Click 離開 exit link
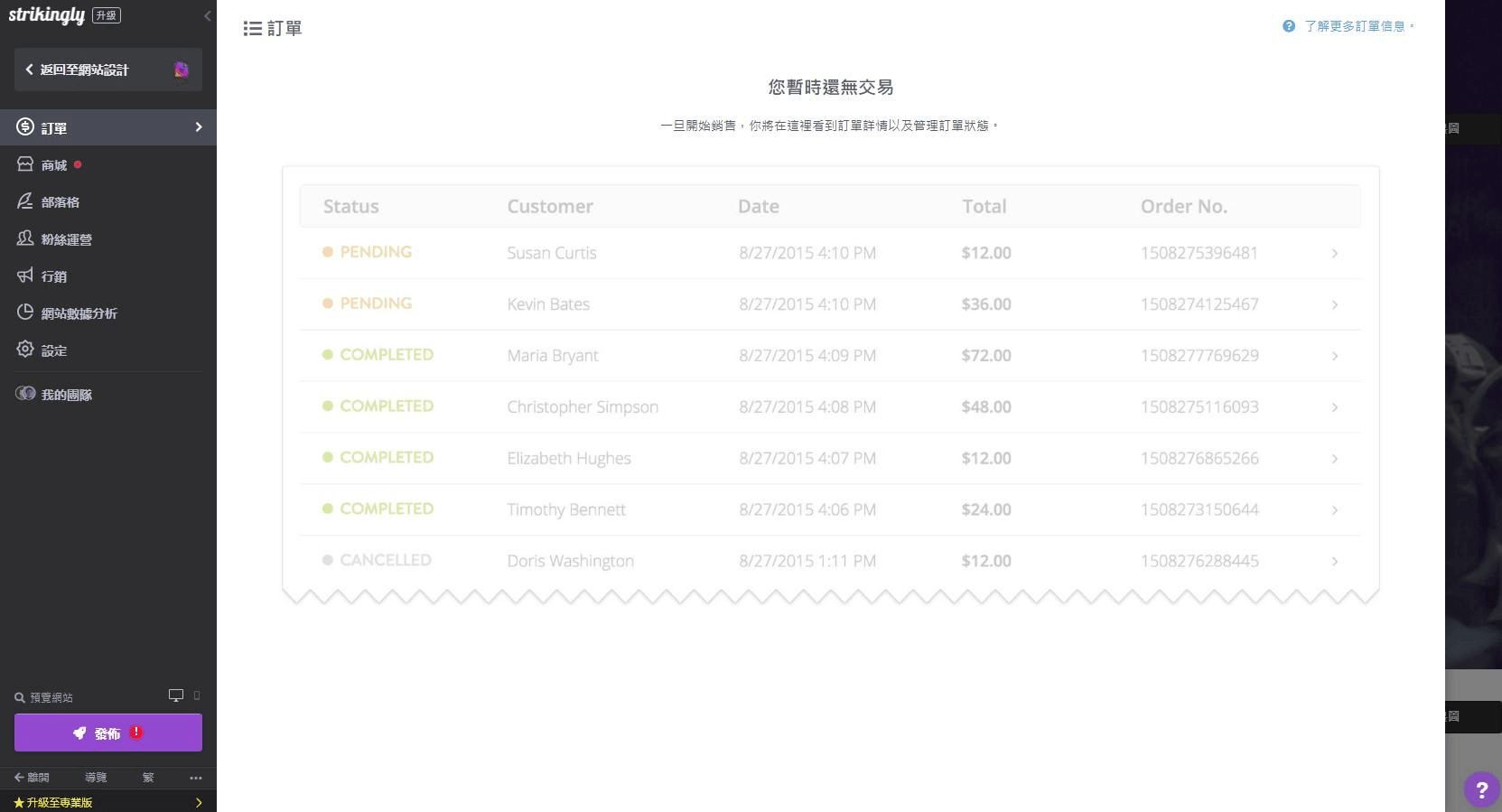1502x812 pixels. click(x=32, y=778)
